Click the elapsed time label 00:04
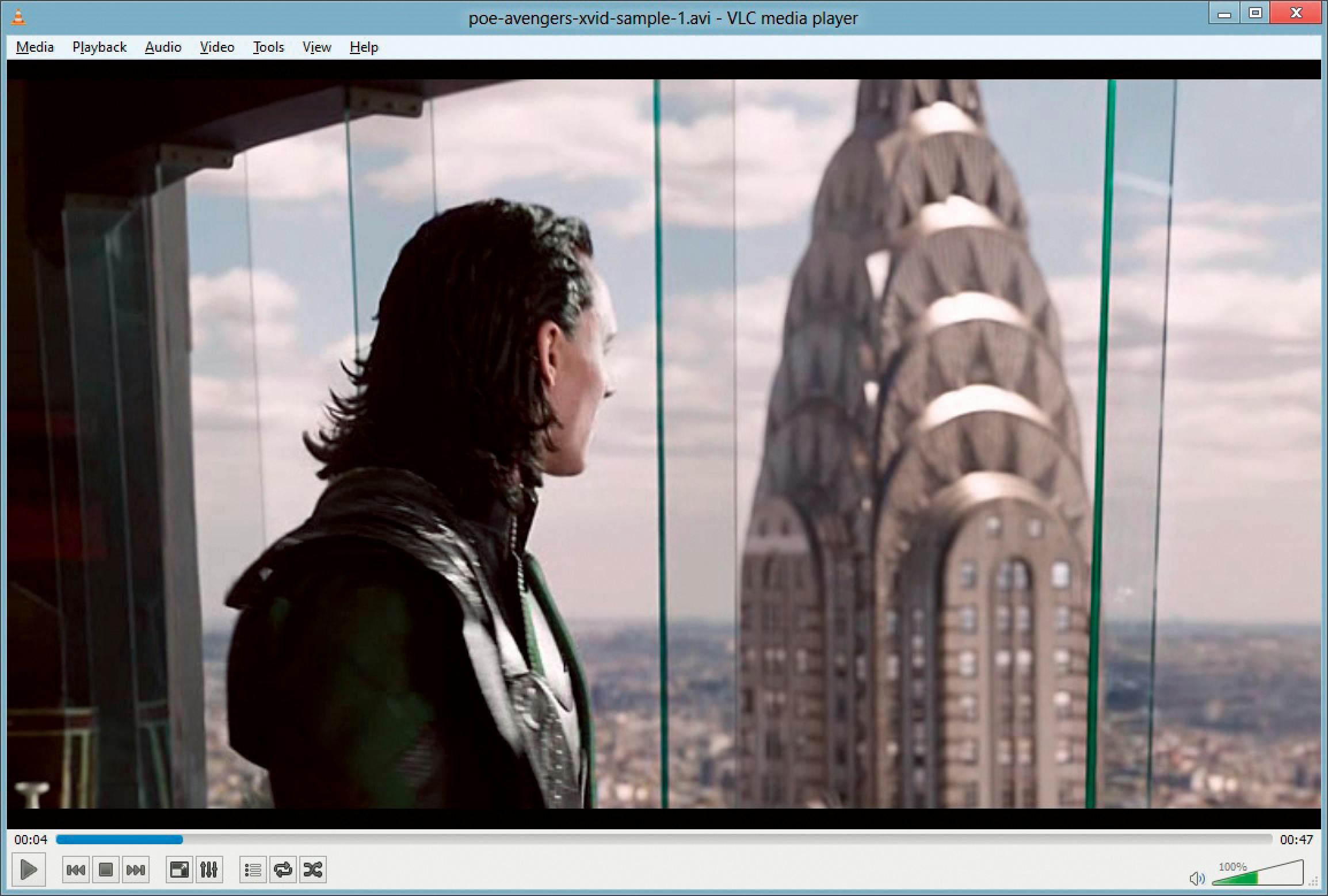Image resolution: width=1328 pixels, height=896 pixels. coord(30,840)
